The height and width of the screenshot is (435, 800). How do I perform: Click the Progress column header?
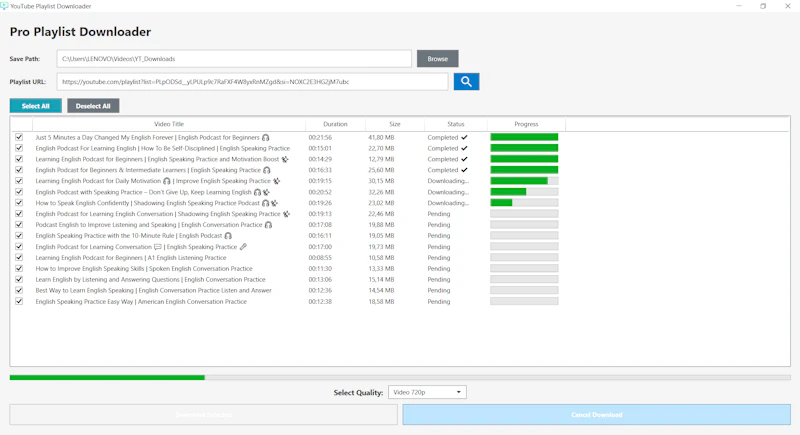[526, 124]
